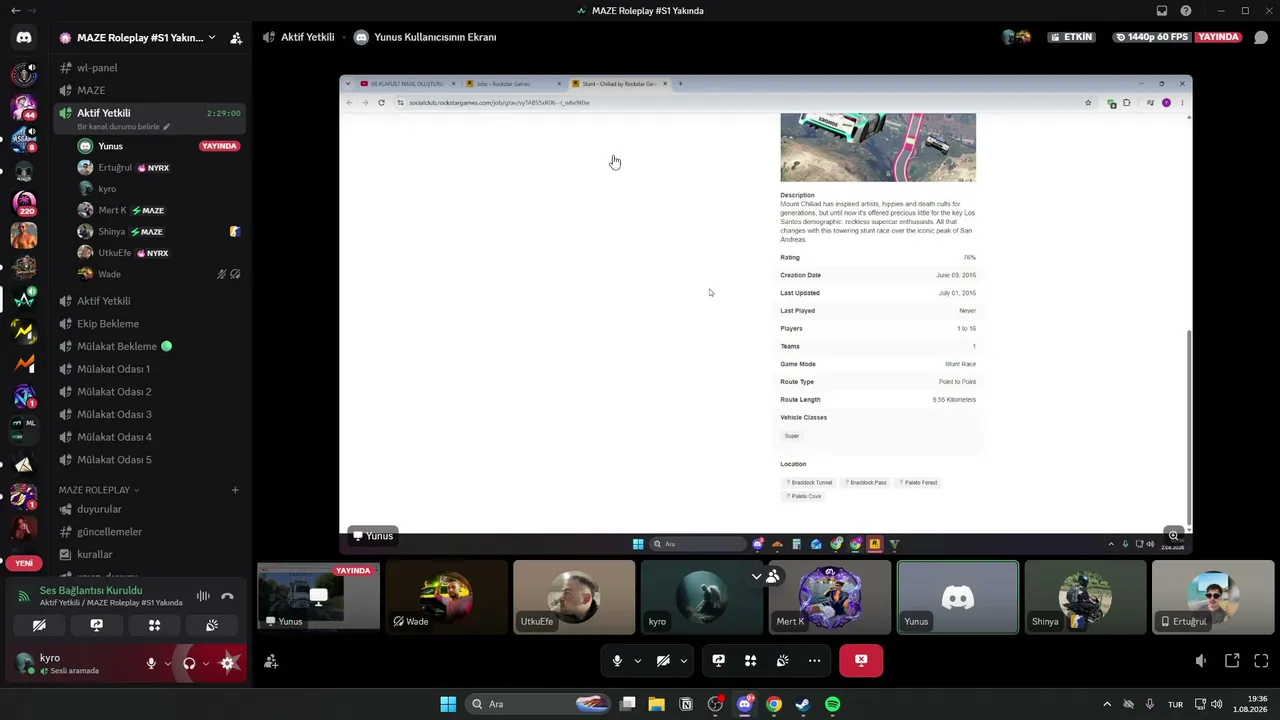Launch activities from call control bar

coord(750,661)
